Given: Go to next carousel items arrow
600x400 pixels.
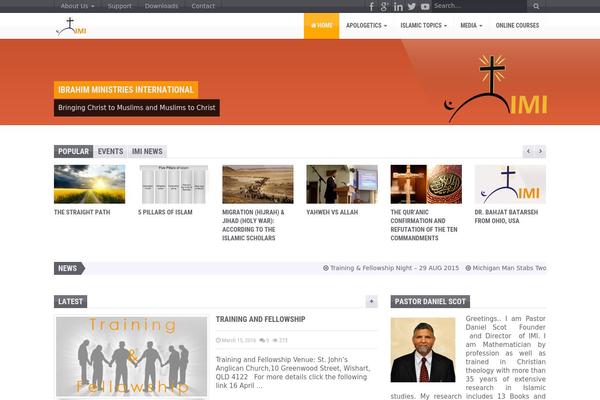Looking at the screenshot, I should point(540,151).
